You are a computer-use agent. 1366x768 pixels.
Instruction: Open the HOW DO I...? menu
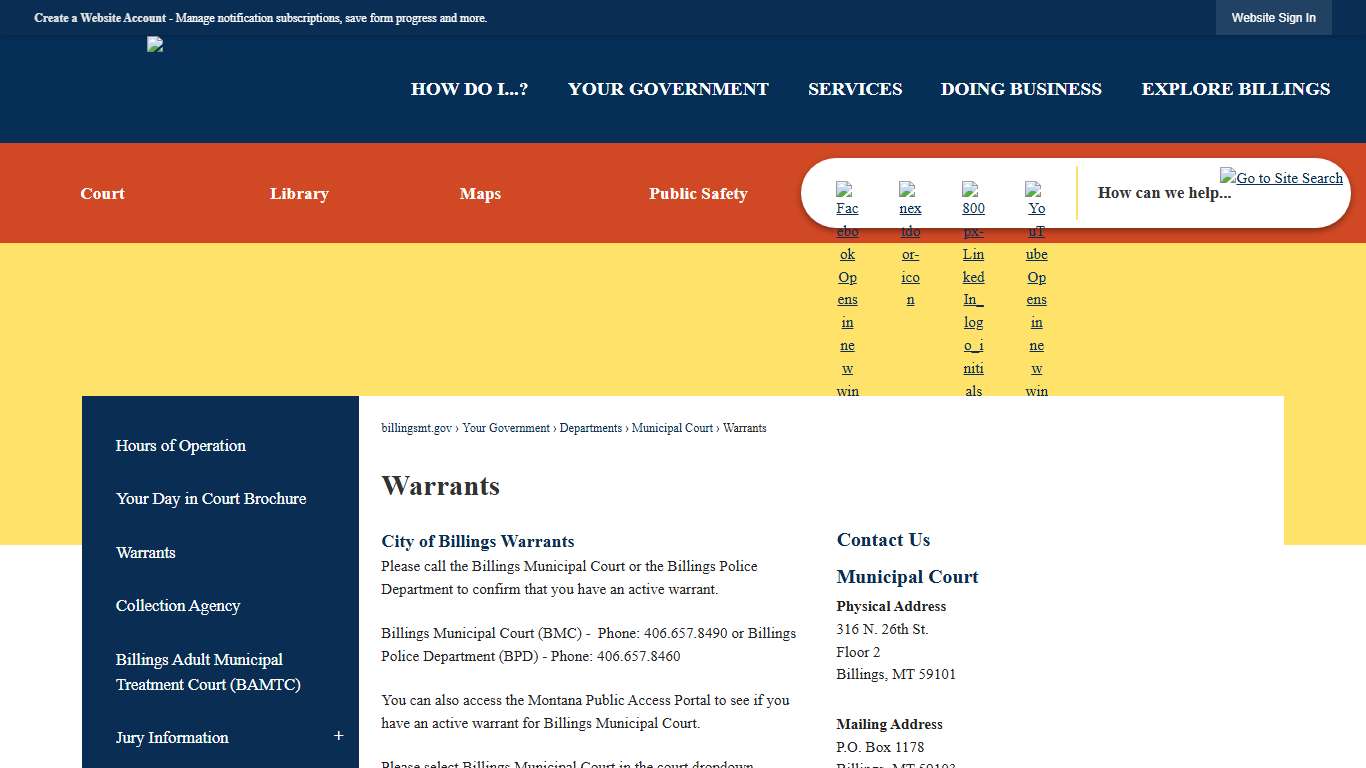pos(469,89)
